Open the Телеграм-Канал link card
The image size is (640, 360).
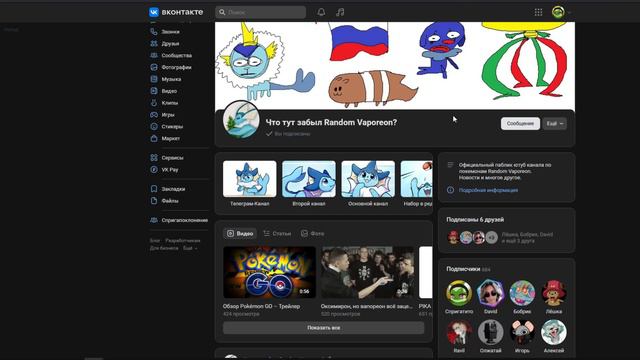[249, 183]
